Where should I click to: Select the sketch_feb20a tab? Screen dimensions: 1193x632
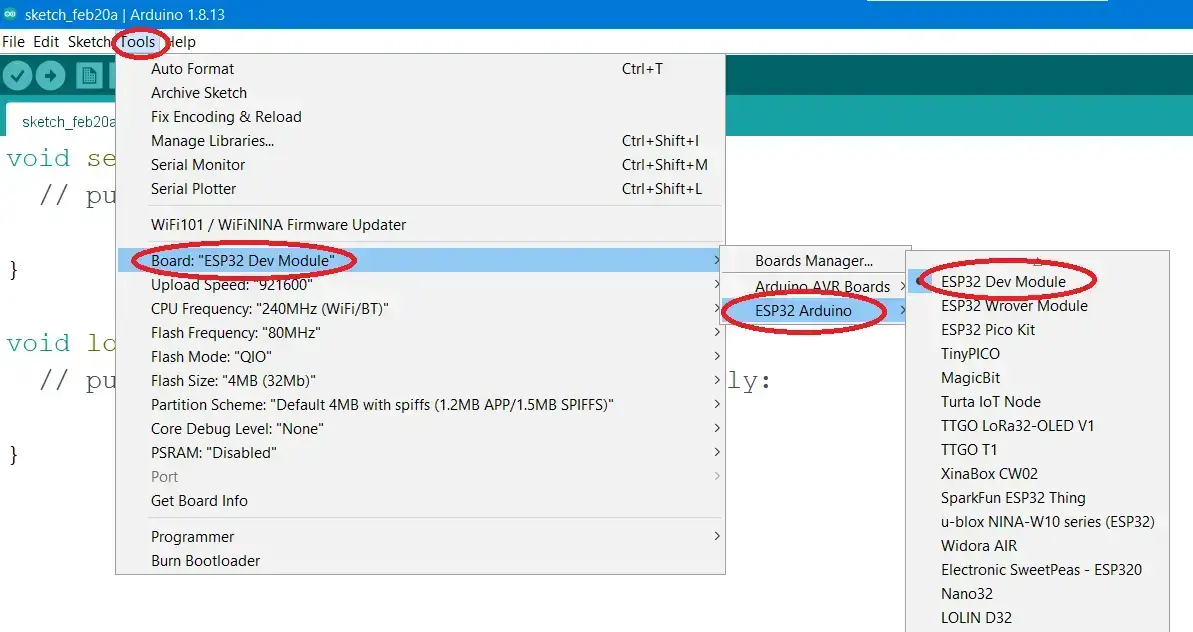point(68,122)
